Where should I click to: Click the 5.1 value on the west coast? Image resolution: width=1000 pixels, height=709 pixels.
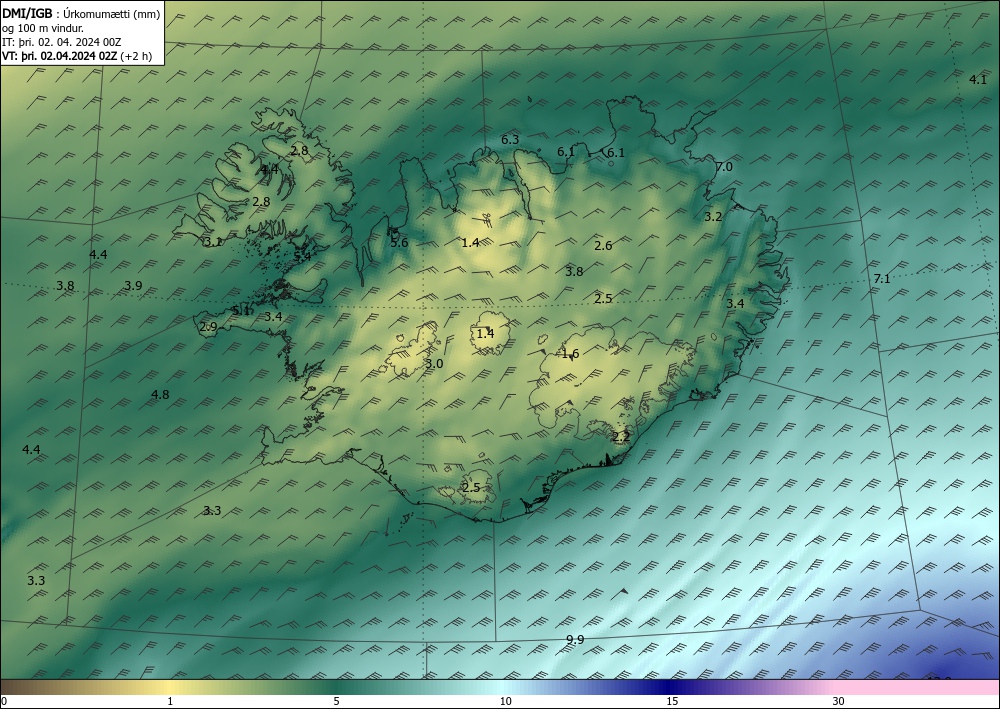241,311
